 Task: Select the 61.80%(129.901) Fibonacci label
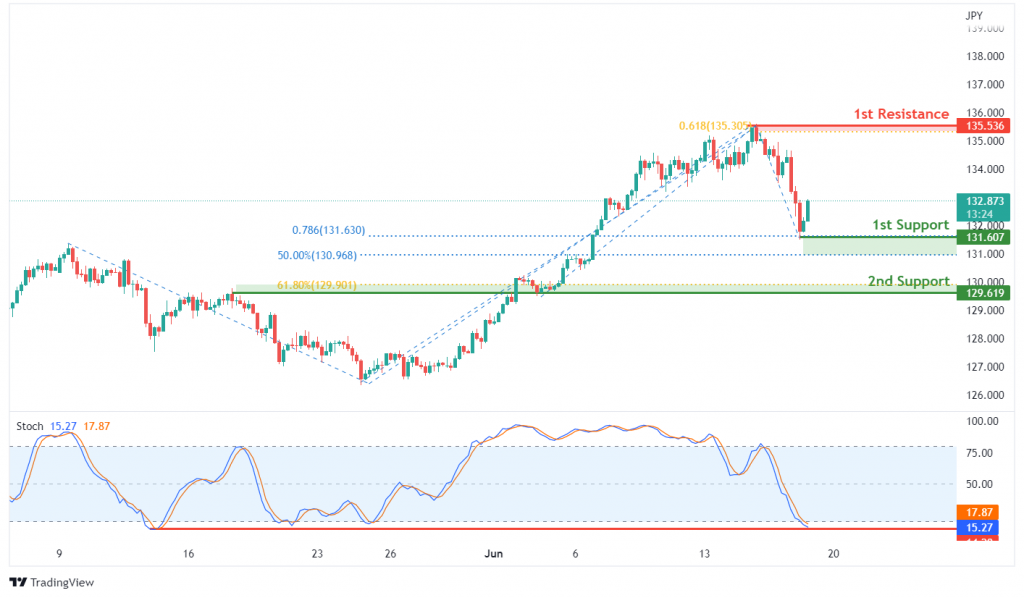[x=317, y=285]
